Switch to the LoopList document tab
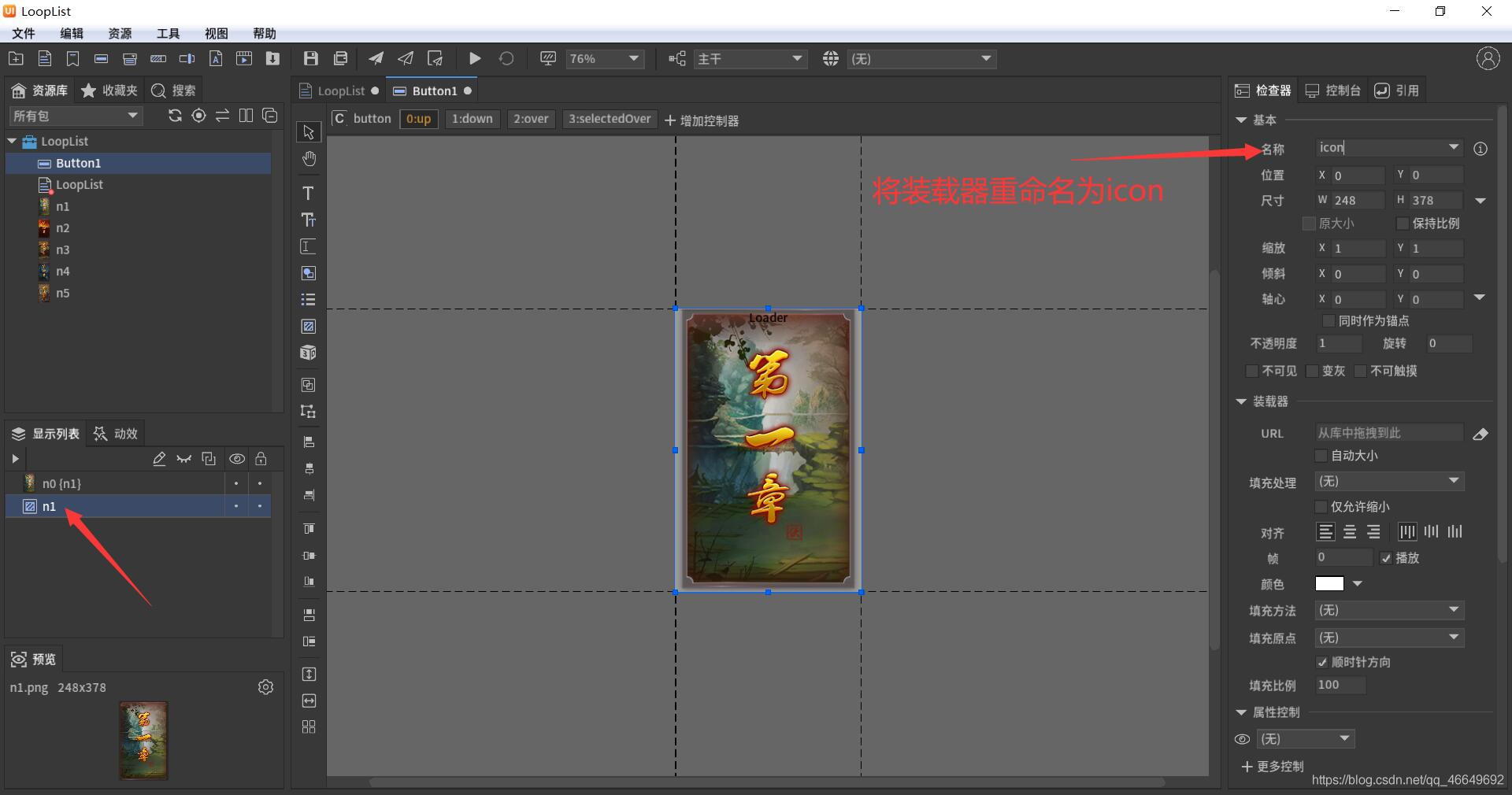Viewport: 1512px width, 795px height. tap(339, 91)
